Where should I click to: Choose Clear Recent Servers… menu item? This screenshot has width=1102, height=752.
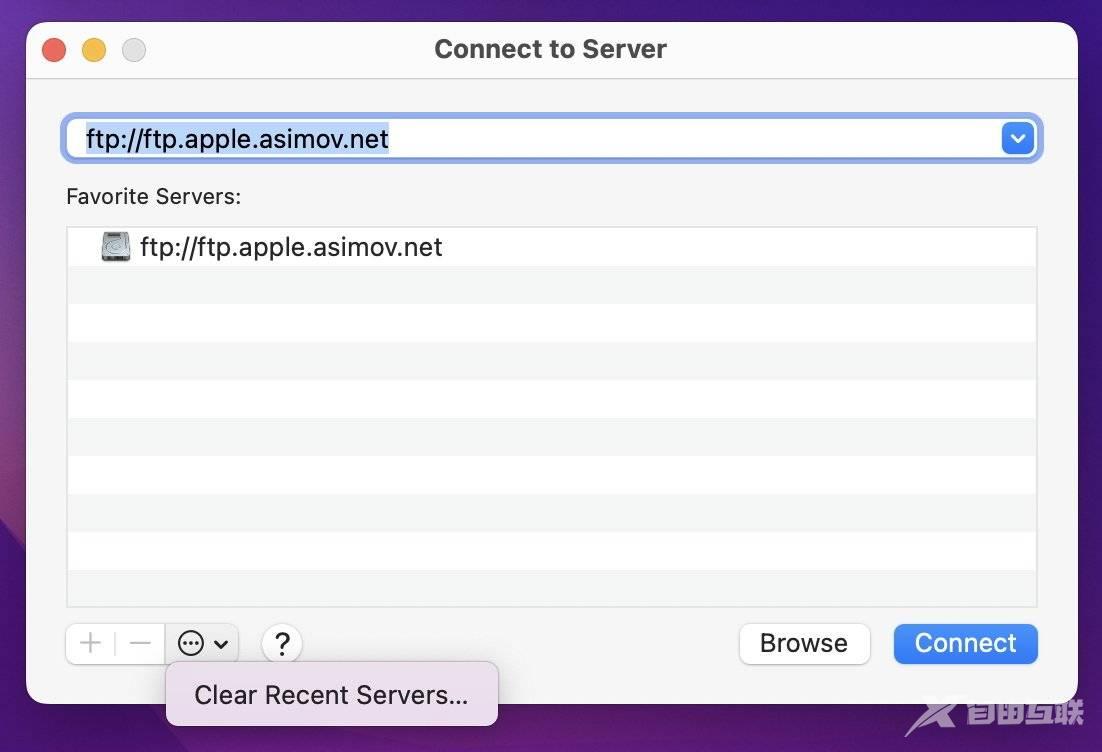(x=332, y=694)
